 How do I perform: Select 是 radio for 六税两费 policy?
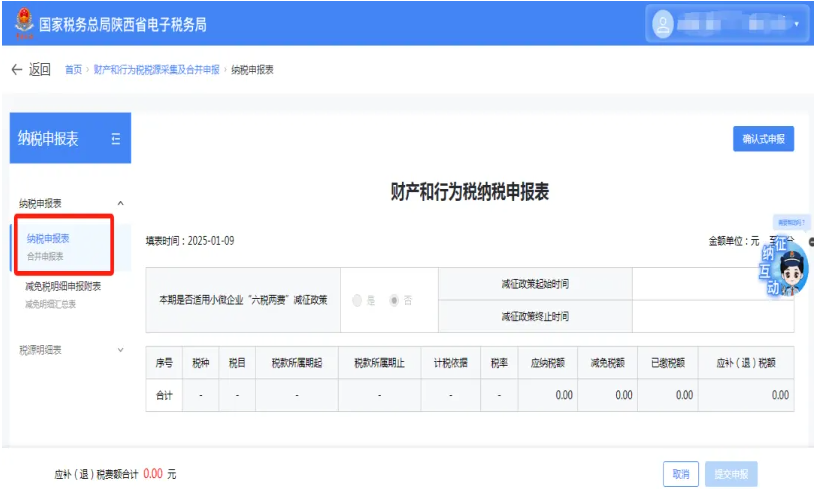click(358, 300)
